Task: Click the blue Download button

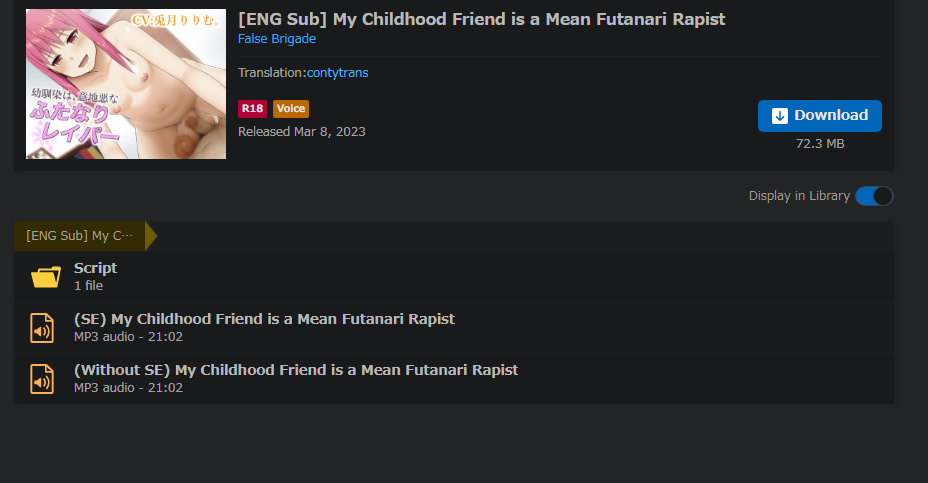Action: point(820,115)
